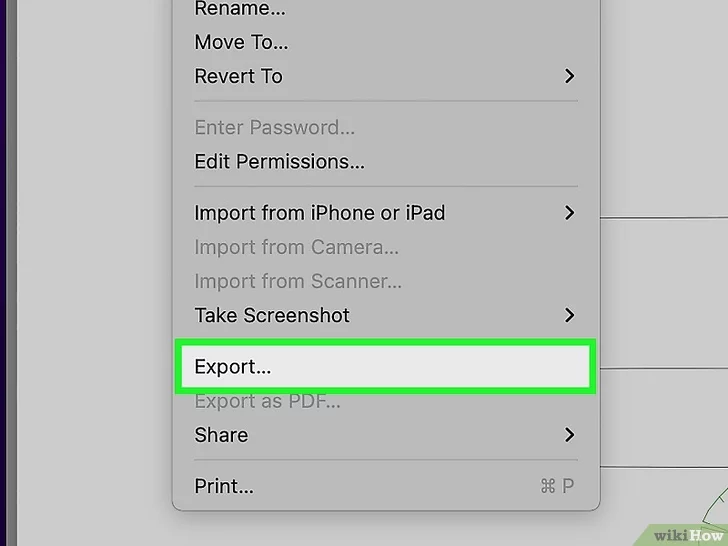Select Edit Permissions... in the menu
The height and width of the screenshot is (546, 728).
pyautogui.click(x=279, y=161)
